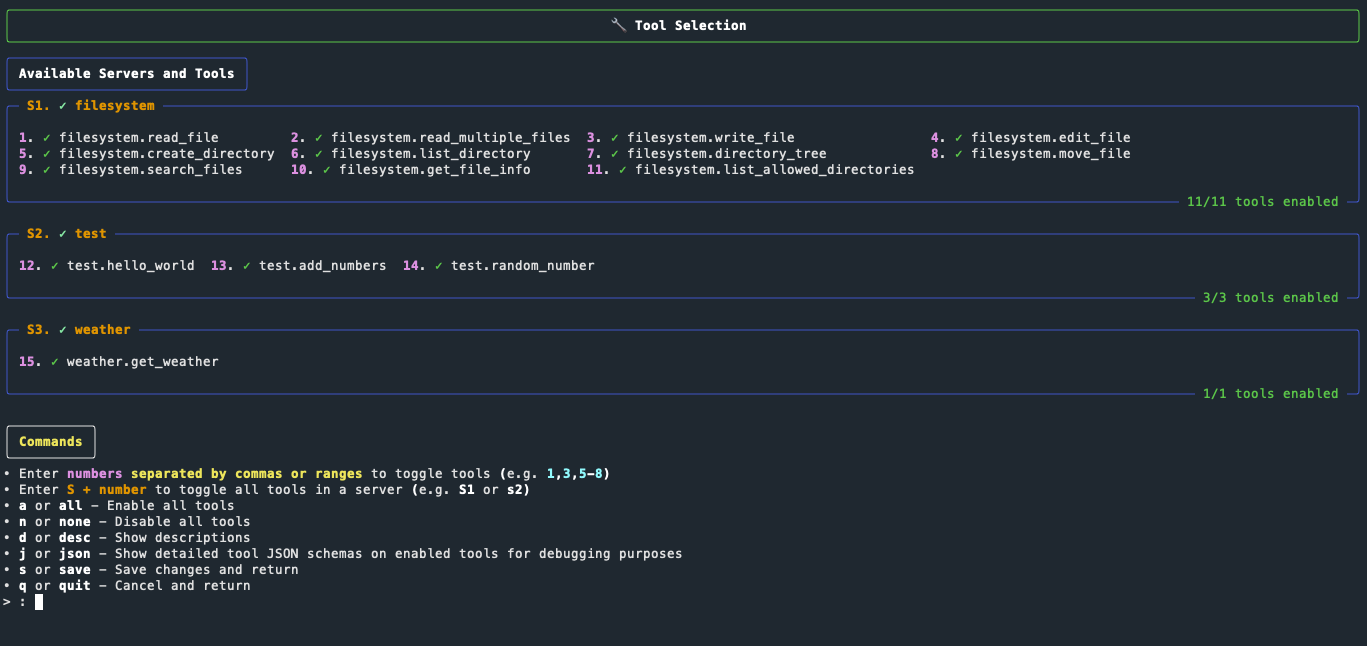The image size is (1367, 646).
Task: Click the number 13. before test.add_numbers
Action: [x=223, y=266]
